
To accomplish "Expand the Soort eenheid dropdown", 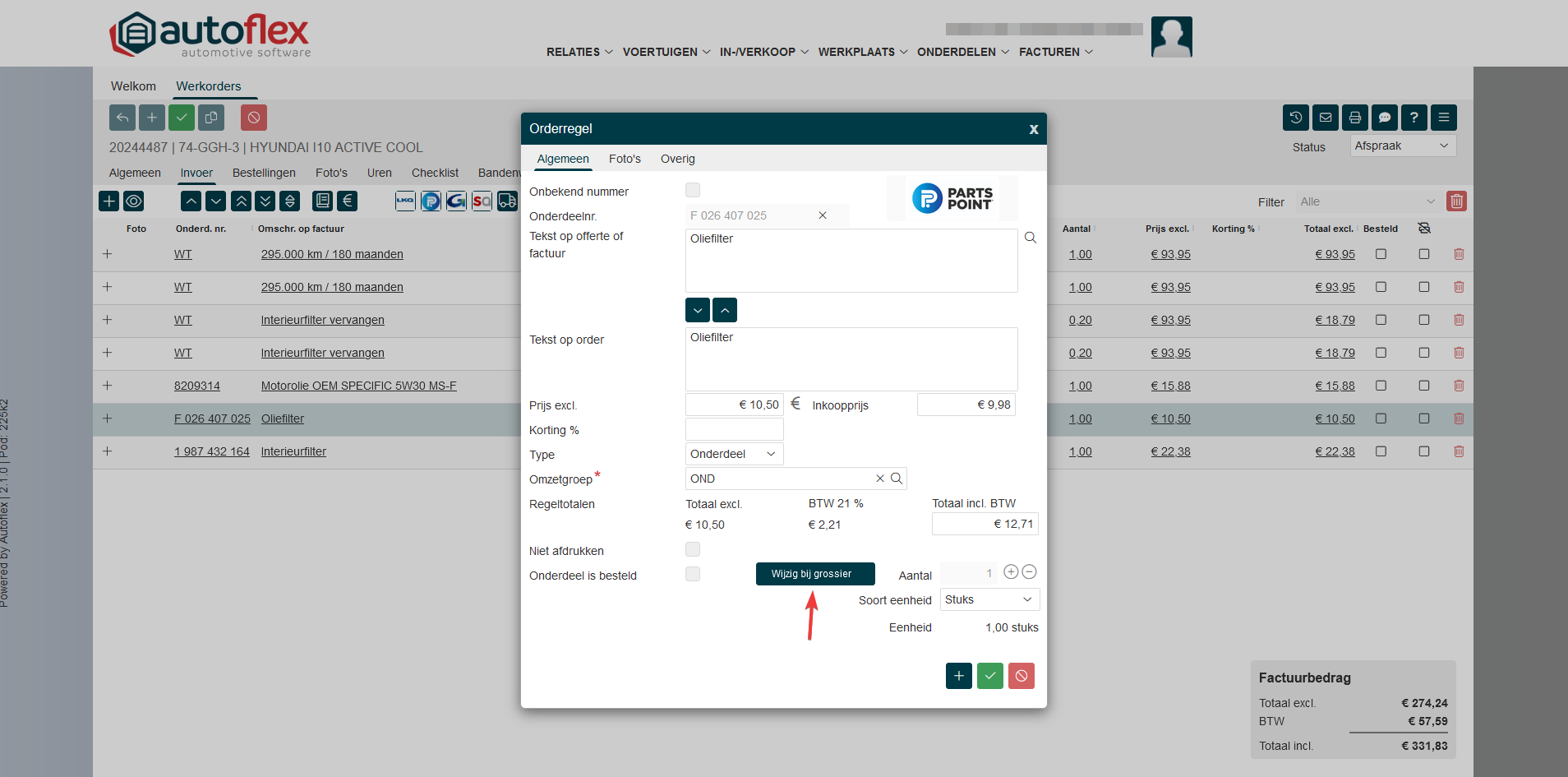I will coord(989,599).
